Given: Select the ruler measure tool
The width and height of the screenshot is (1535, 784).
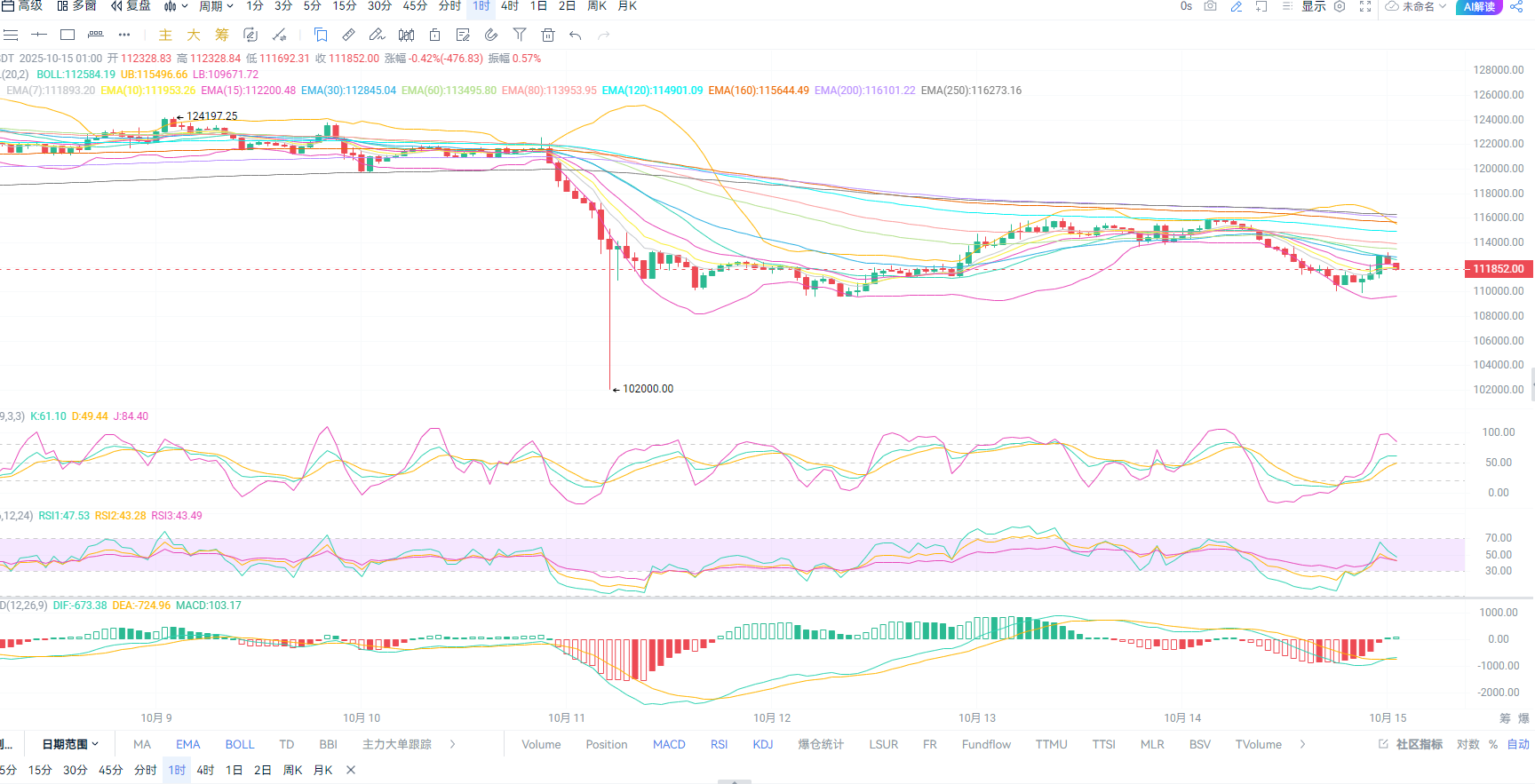Looking at the screenshot, I should click(x=349, y=36).
